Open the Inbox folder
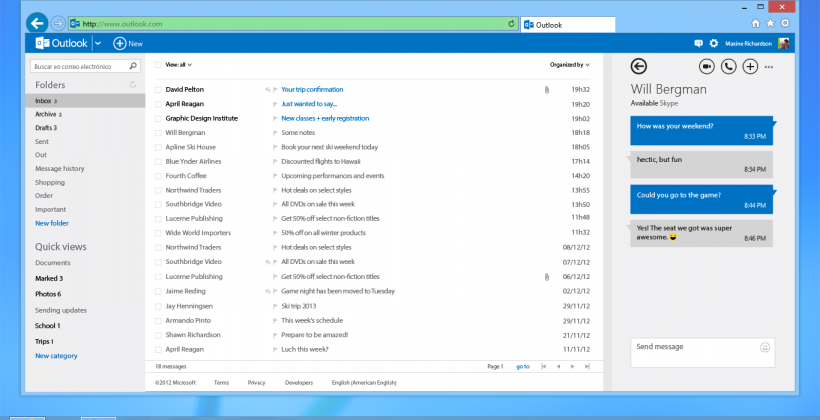 point(85,100)
